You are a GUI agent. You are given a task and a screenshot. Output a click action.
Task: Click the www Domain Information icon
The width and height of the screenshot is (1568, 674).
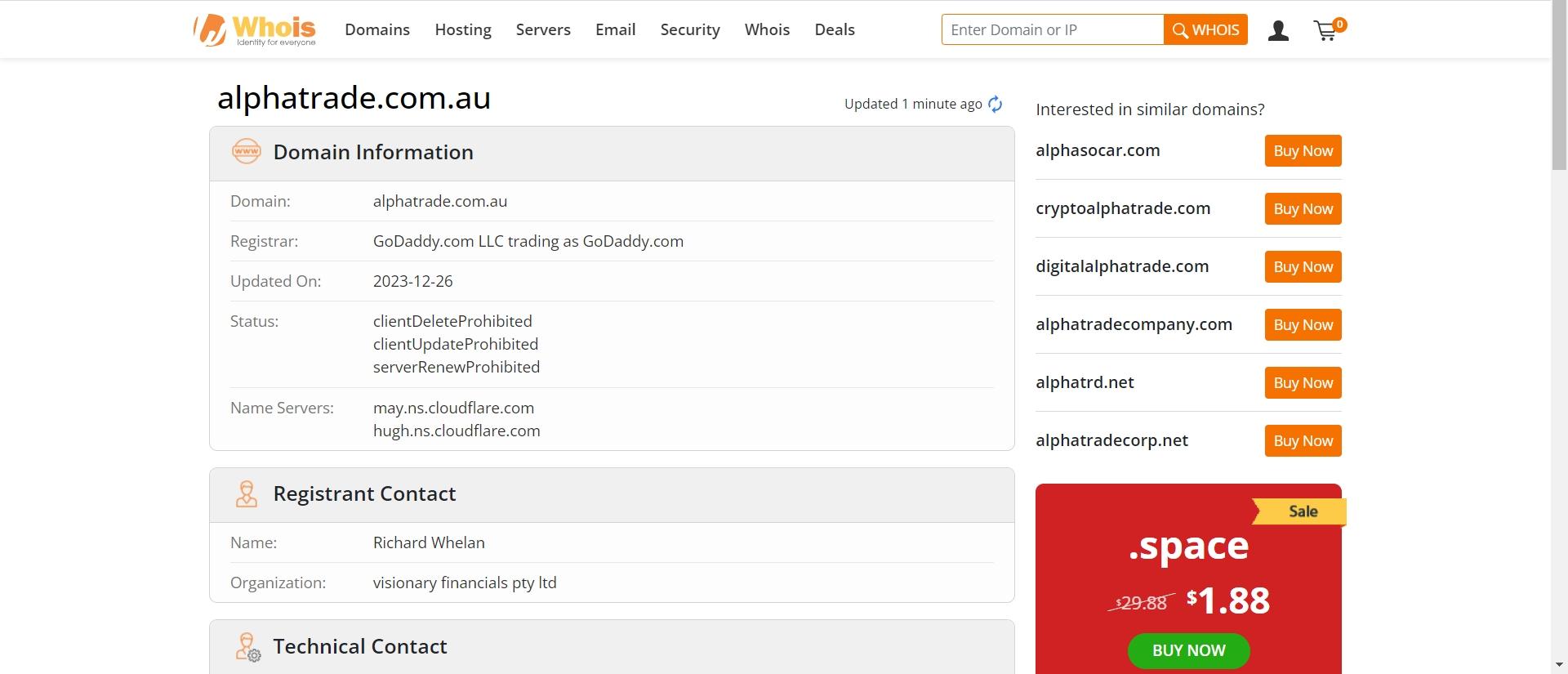(247, 152)
